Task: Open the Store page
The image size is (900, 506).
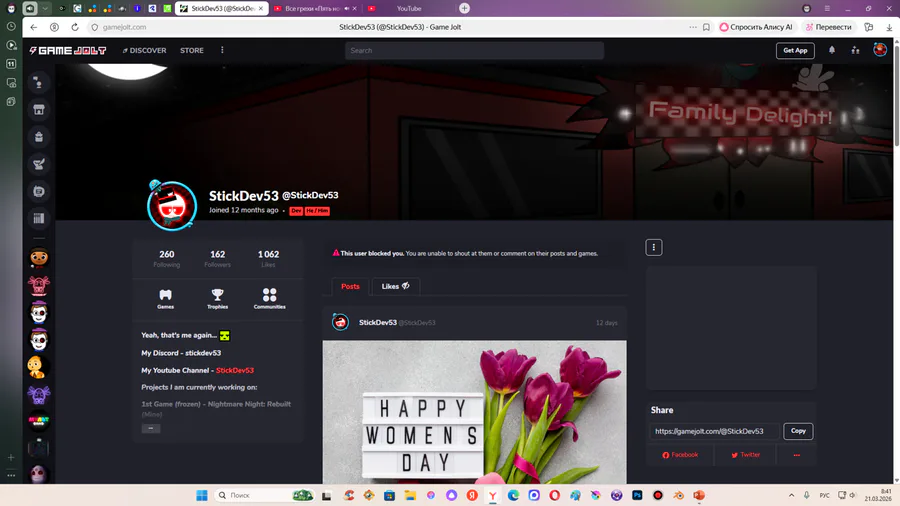Action: (192, 50)
